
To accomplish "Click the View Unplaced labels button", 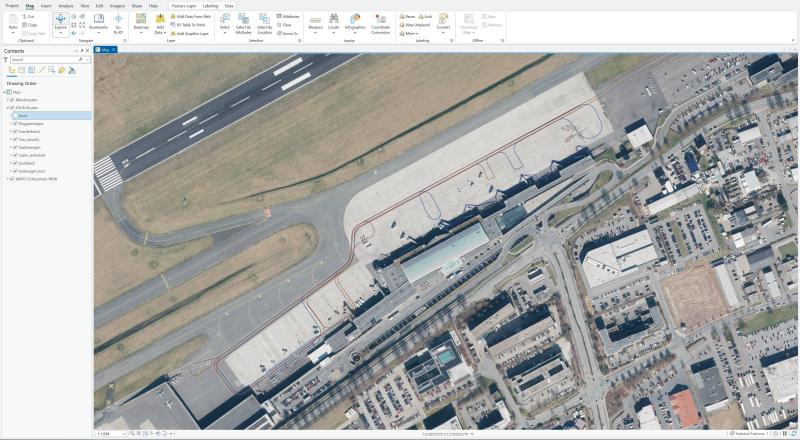I will (x=418, y=25).
